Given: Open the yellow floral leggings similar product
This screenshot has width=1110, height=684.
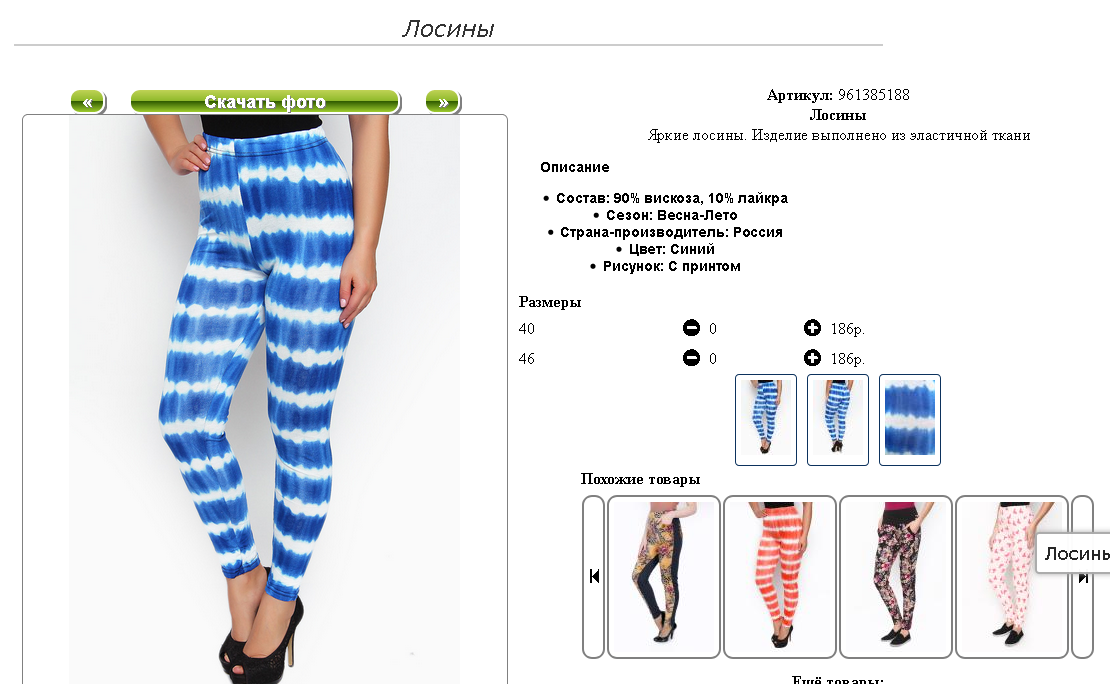Looking at the screenshot, I should [664, 576].
